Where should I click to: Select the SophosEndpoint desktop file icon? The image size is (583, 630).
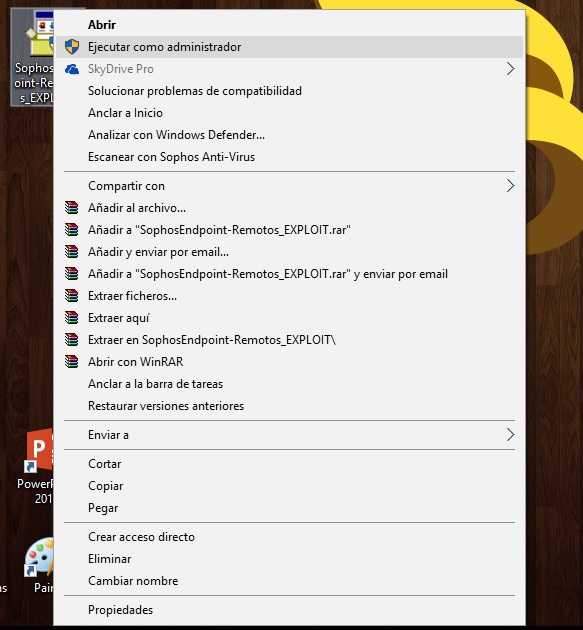33,57
